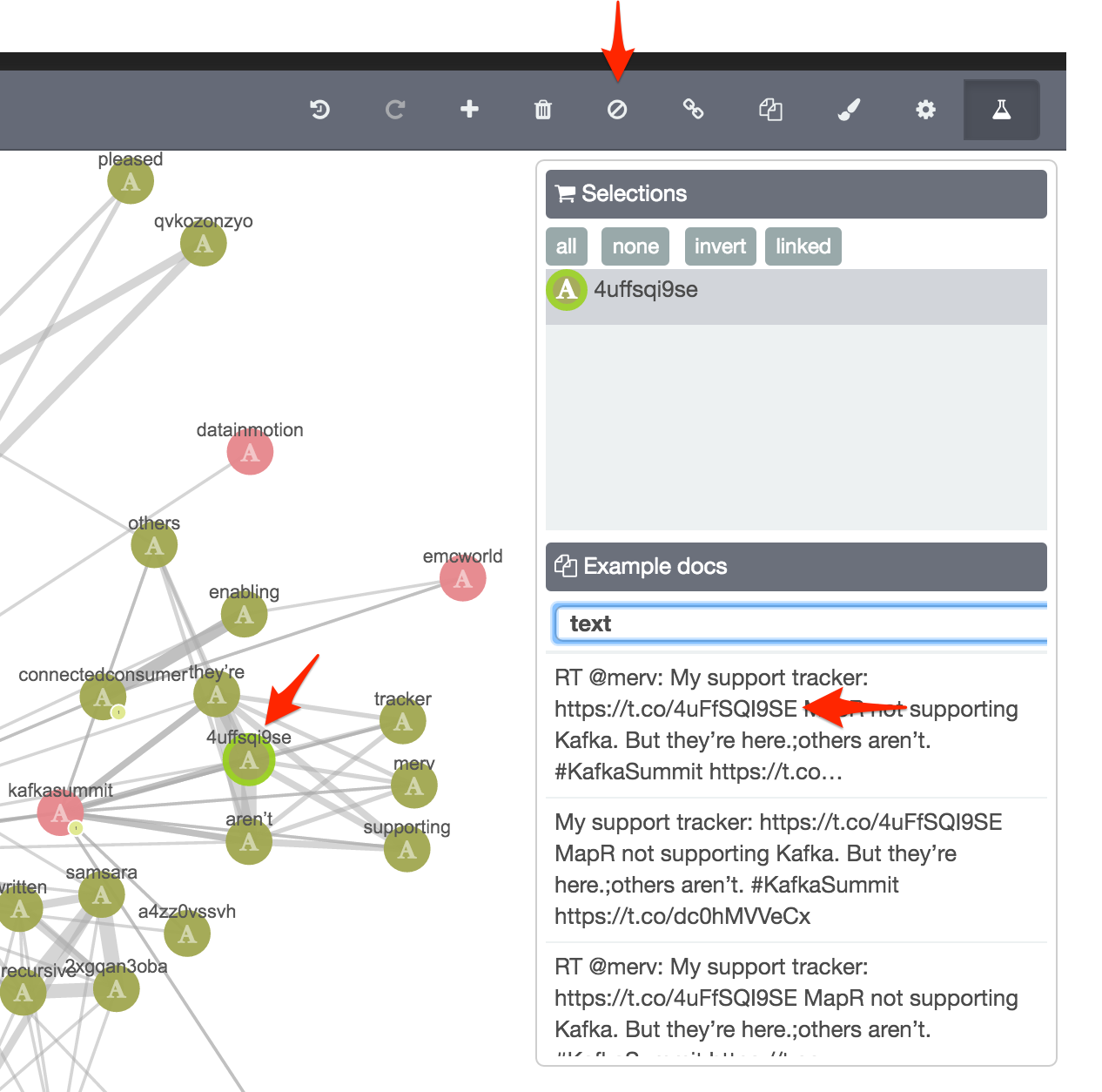This screenshot has width=1102, height=1092.
Task: Click the blocklist ban icon
Action: click(x=617, y=110)
